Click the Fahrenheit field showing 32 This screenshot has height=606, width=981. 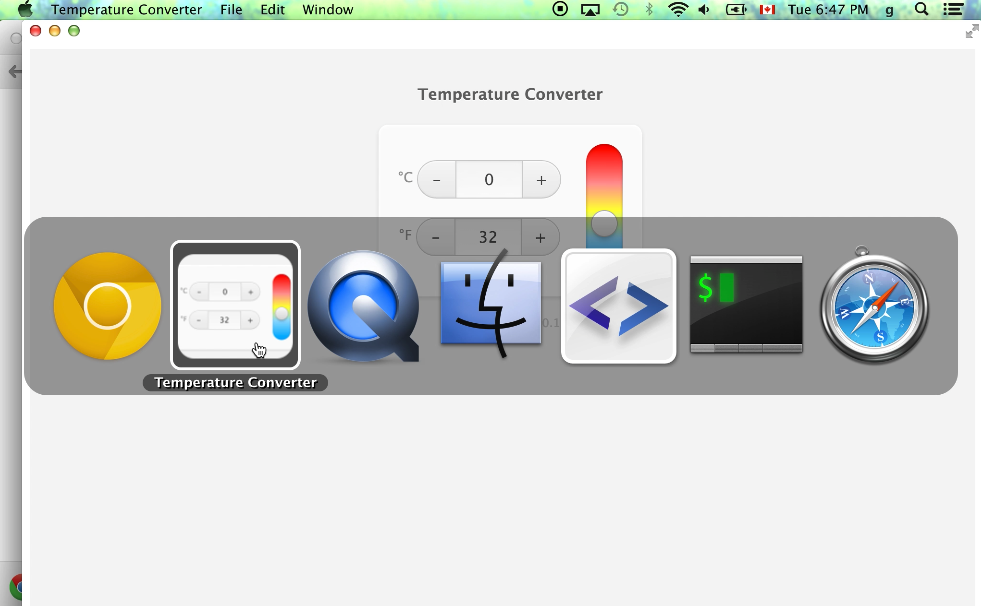click(x=488, y=238)
